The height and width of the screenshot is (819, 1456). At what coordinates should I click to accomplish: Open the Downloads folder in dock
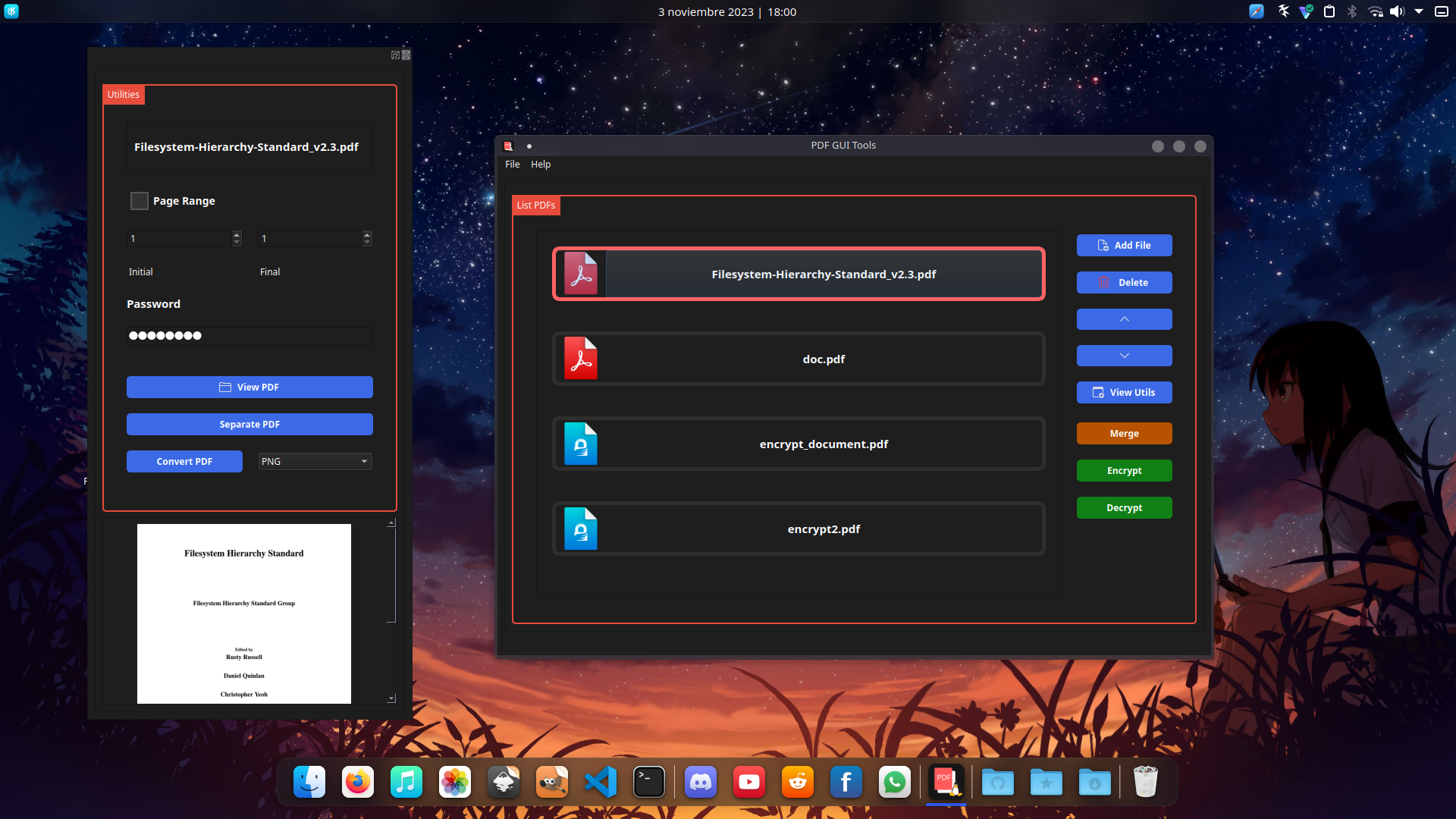pyautogui.click(x=1095, y=782)
